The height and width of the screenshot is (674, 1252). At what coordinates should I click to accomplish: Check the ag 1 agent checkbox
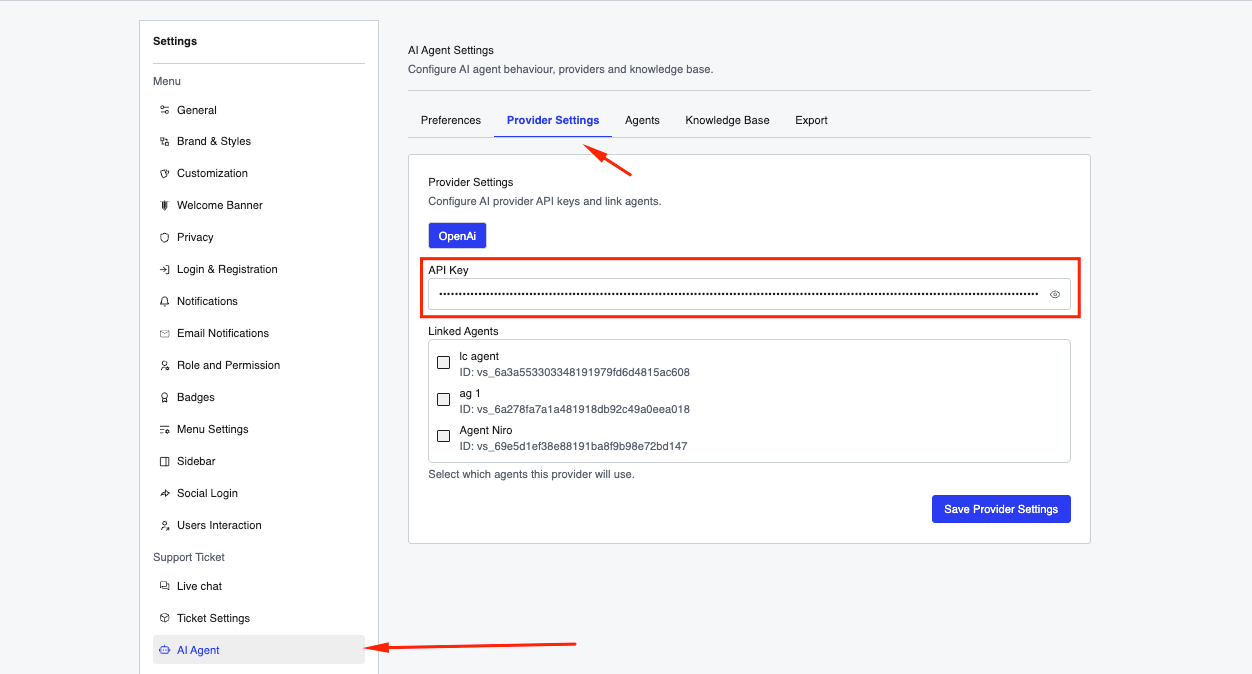(x=444, y=400)
